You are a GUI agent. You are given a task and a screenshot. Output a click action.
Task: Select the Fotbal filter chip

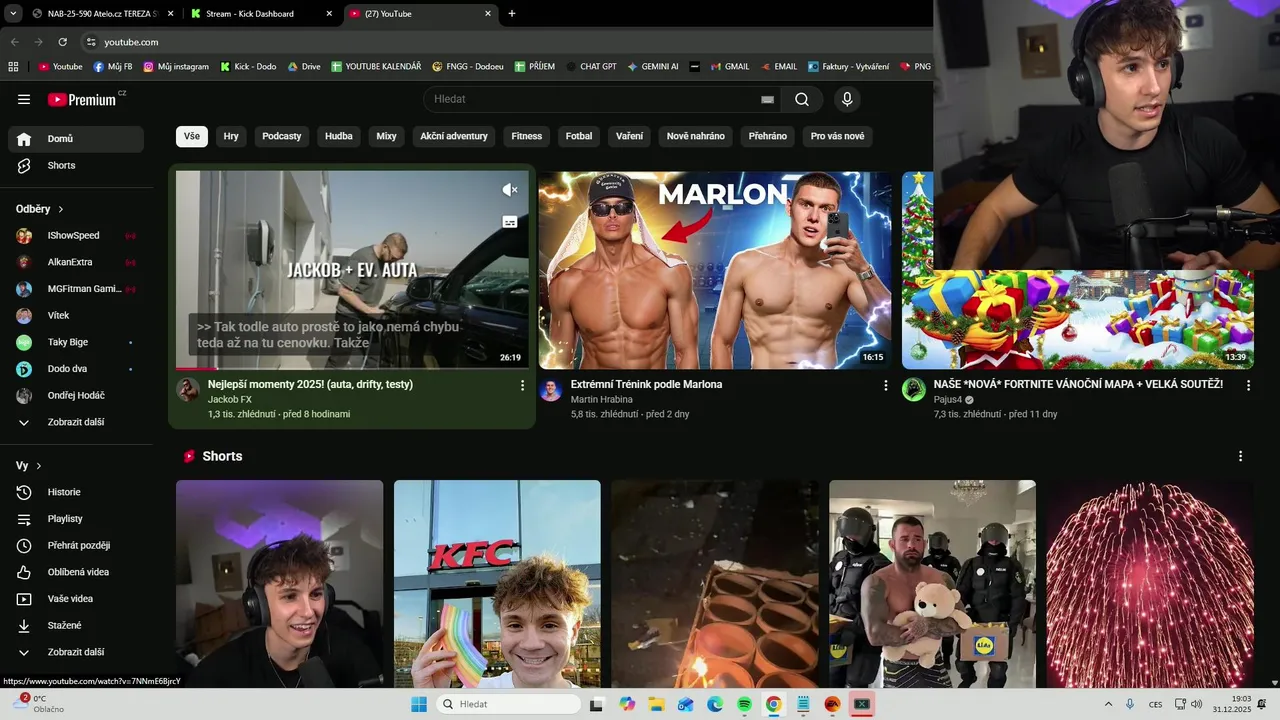point(579,136)
